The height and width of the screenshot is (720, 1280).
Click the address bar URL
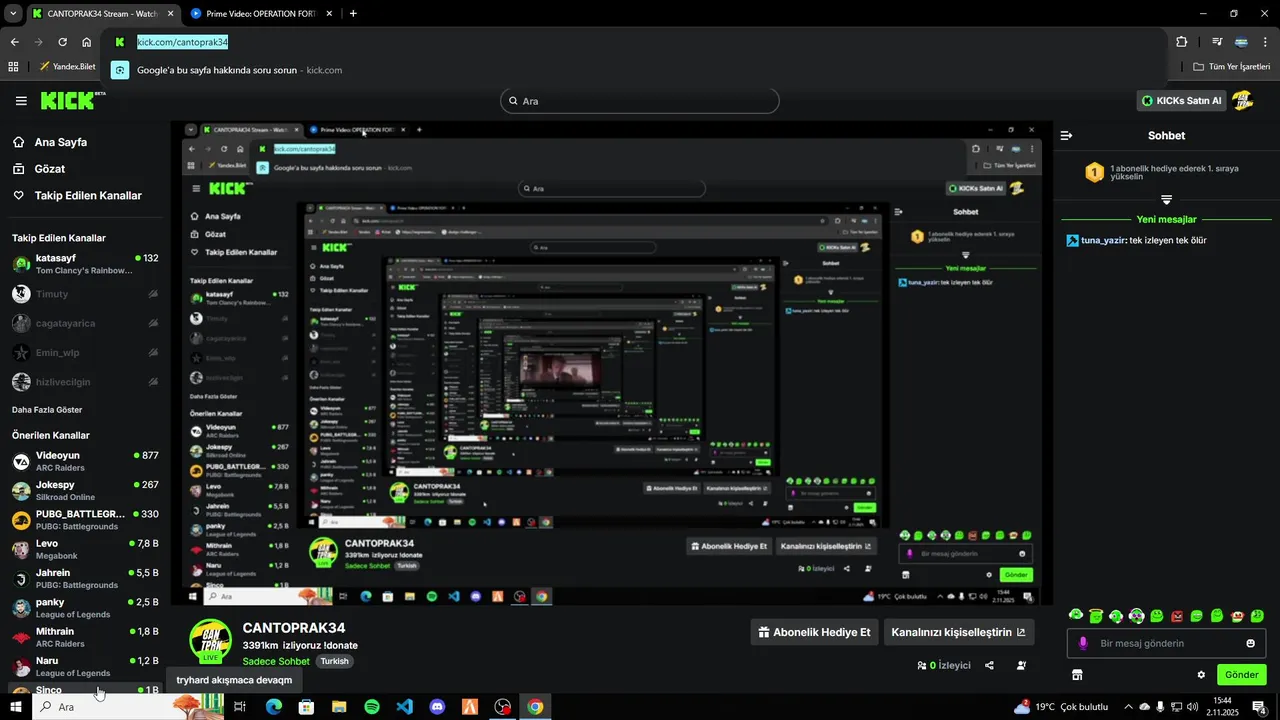point(182,42)
